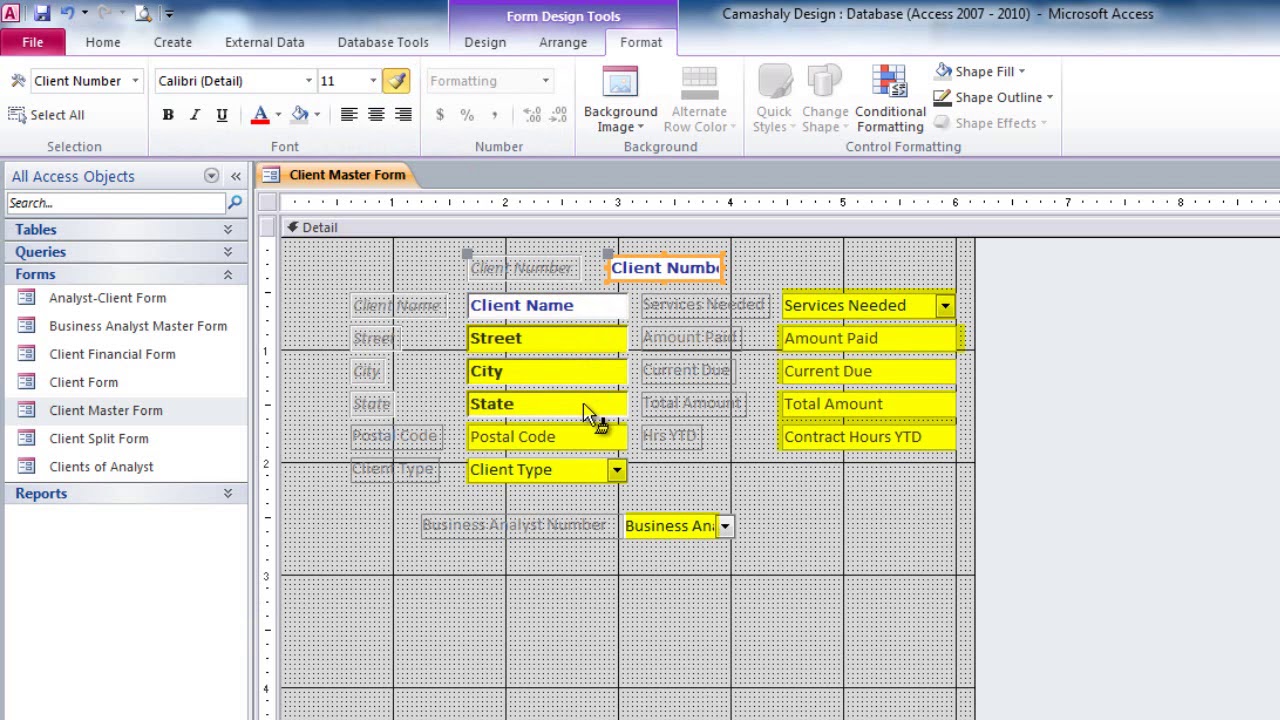Click the search magnifier icon

point(235,203)
